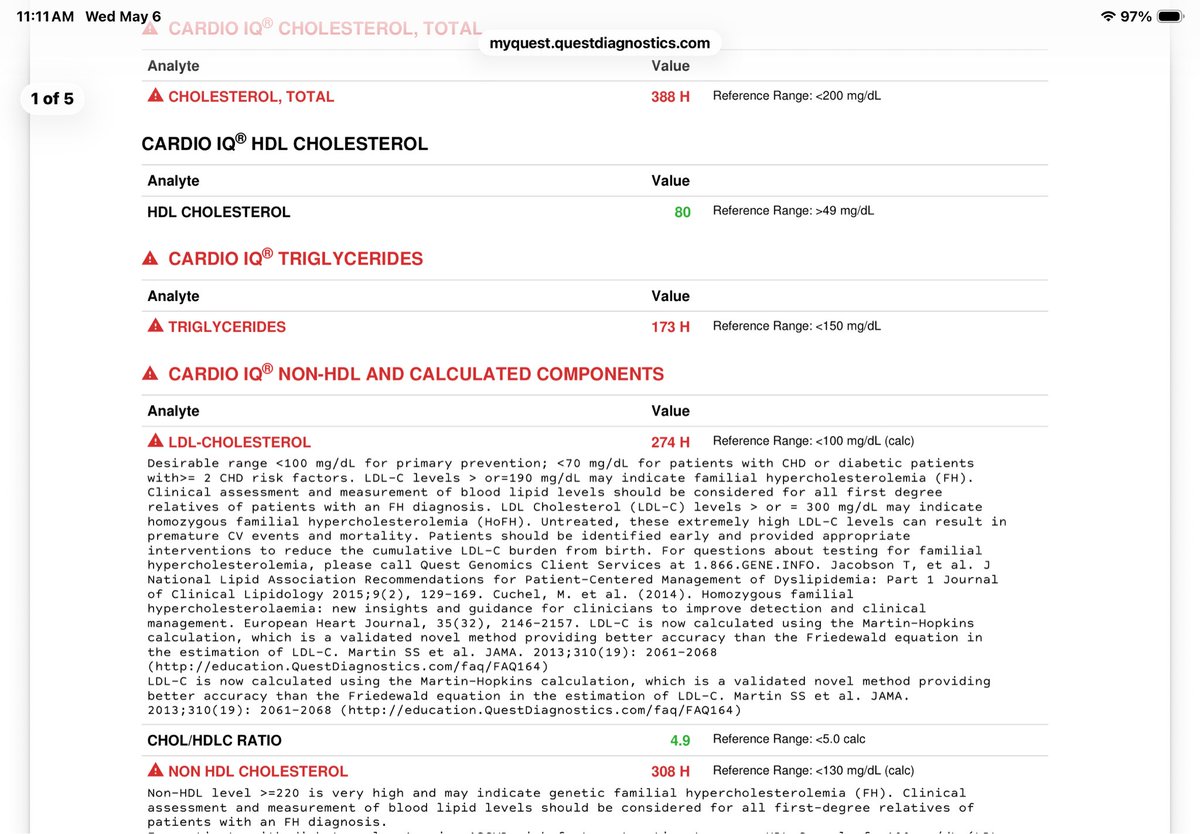Viewport: 1200px width, 834px height.
Task: Select 'Reference Range: <130 mg/dL (calc)' text
Action: coord(813,771)
